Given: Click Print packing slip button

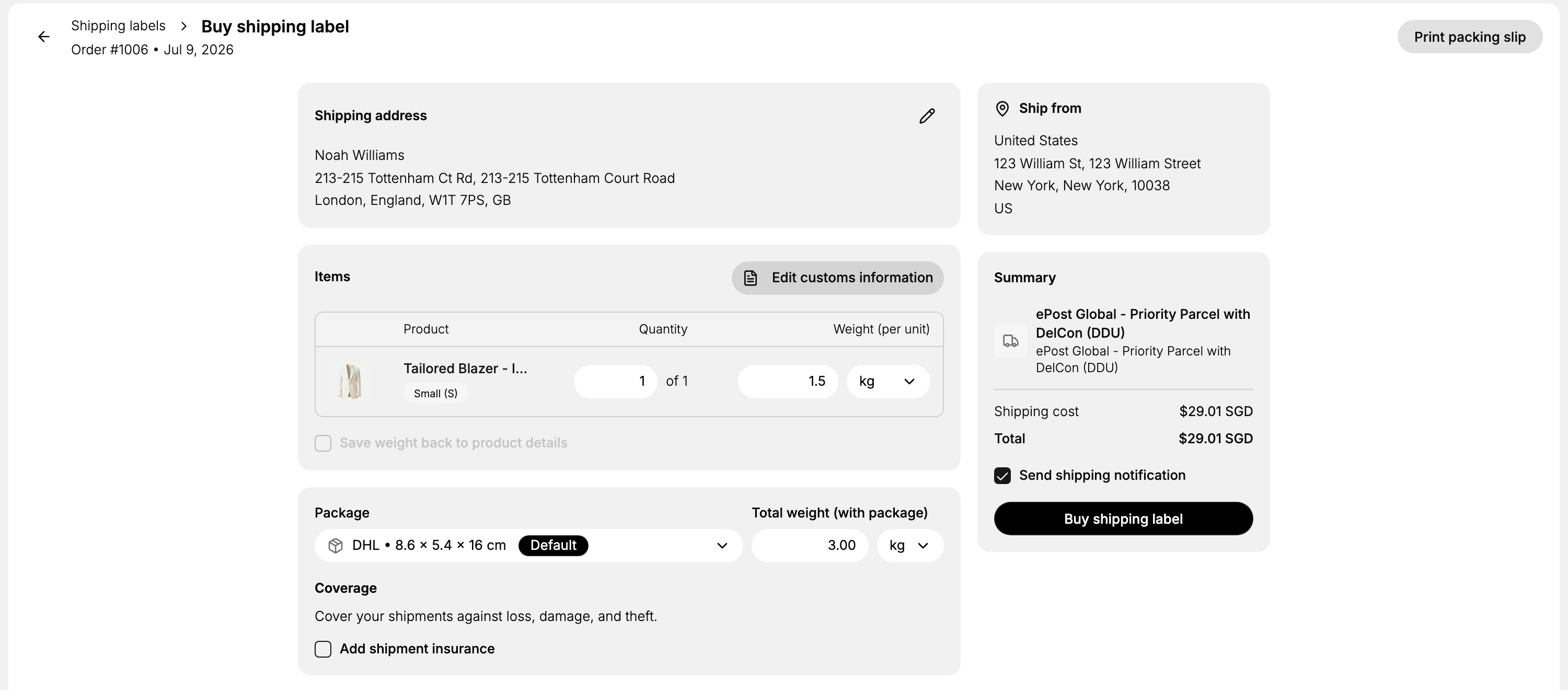Looking at the screenshot, I should click(x=1469, y=37).
